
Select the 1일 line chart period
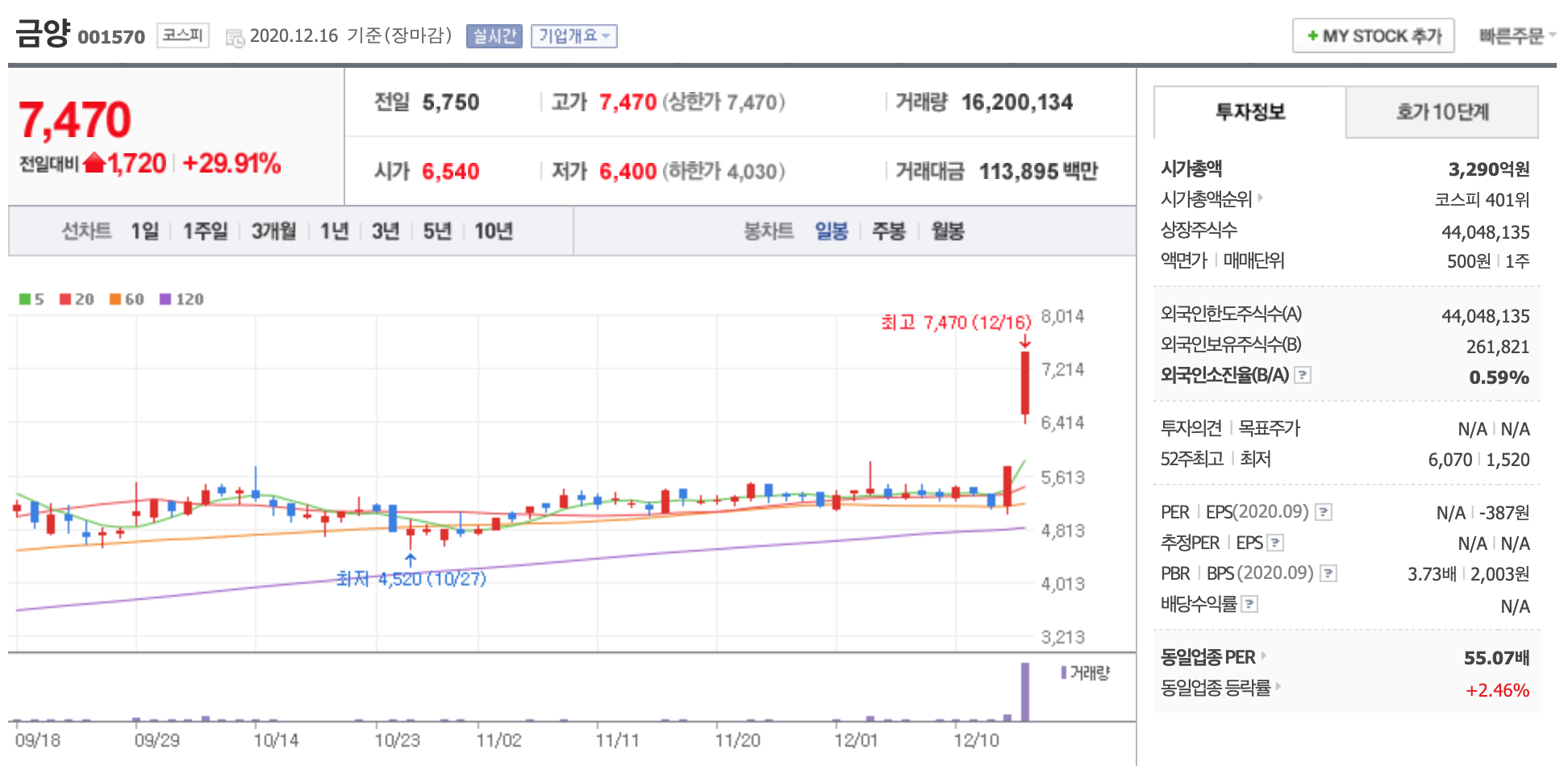click(145, 231)
